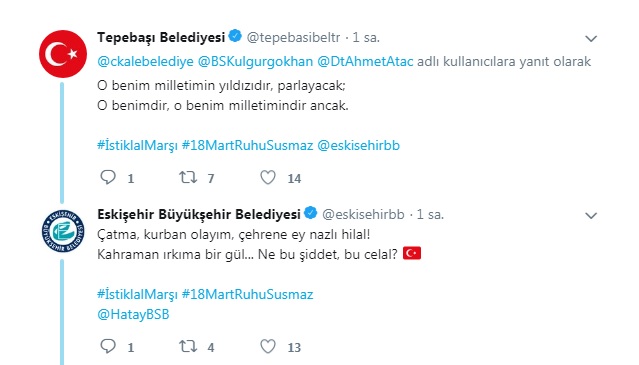Expand the Eskişehir tweet options chevron
639x365 pixels.
point(591,215)
